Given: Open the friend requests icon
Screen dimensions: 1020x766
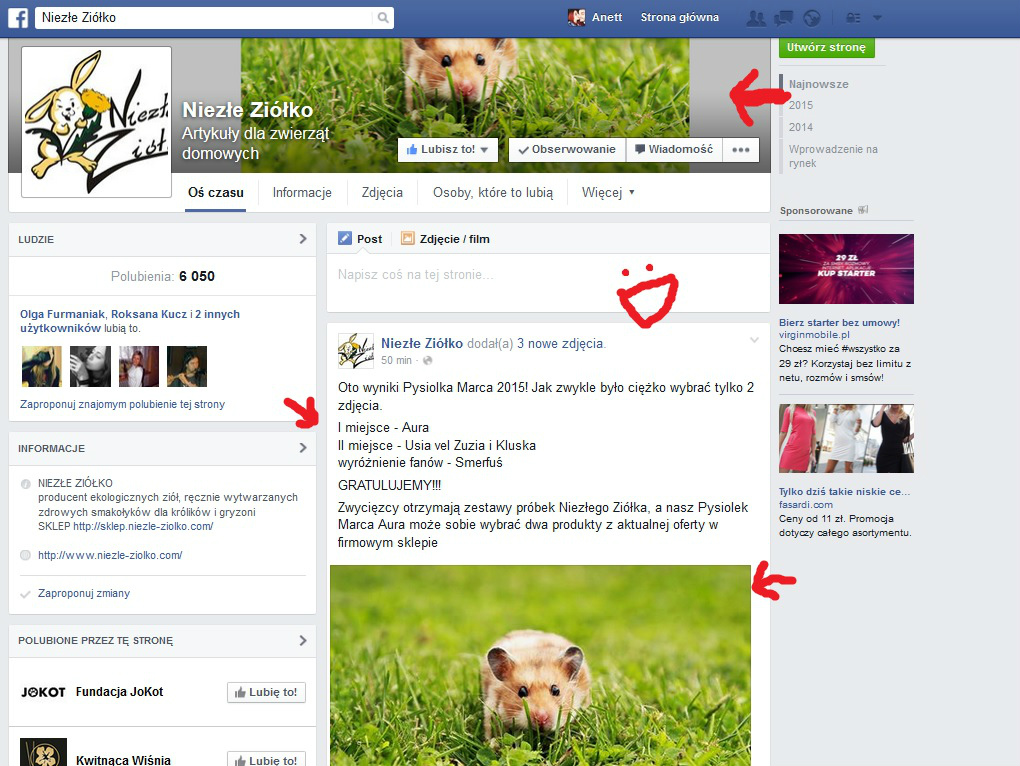Looking at the screenshot, I should [755, 18].
